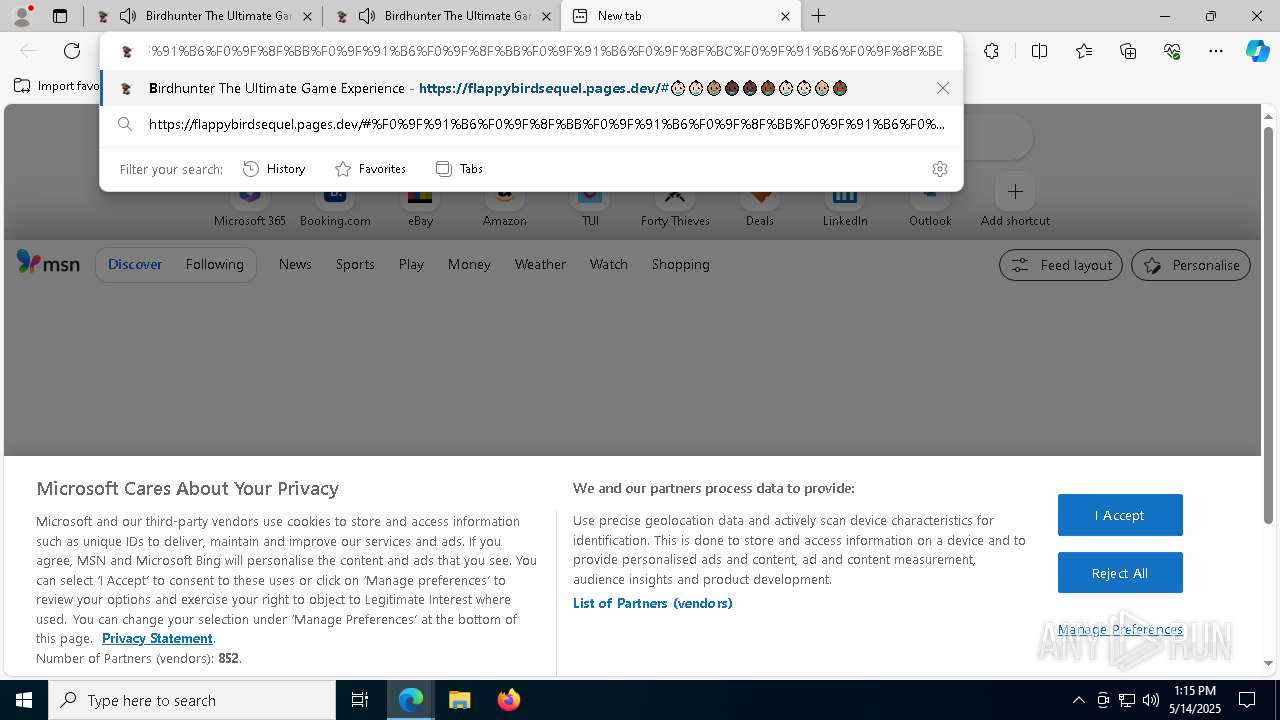Image resolution: width=1280 pixels, height=720 pixels.
Task: Select the search suggestion with flappybirdsequel URL
Action: [531, 124]
